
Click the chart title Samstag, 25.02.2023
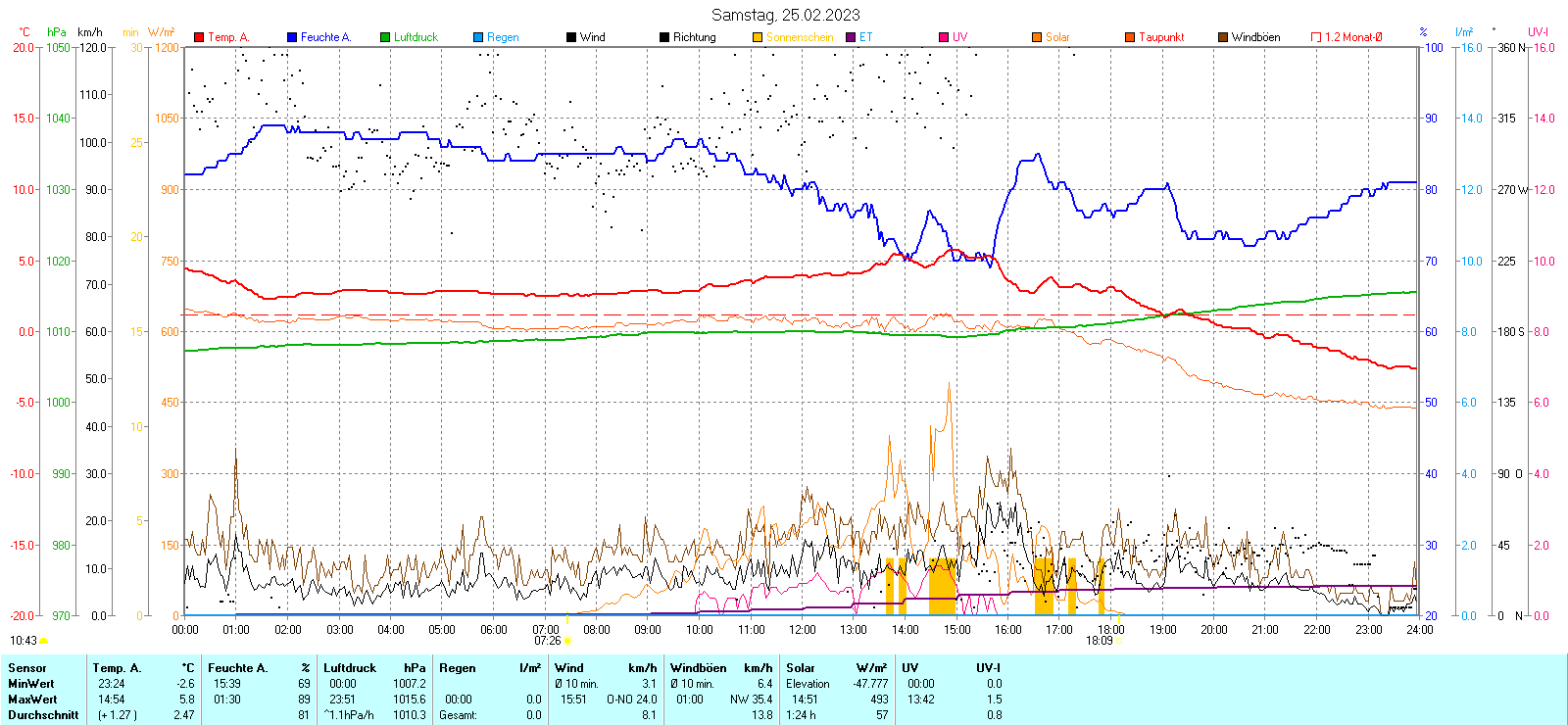pos(785,15)
